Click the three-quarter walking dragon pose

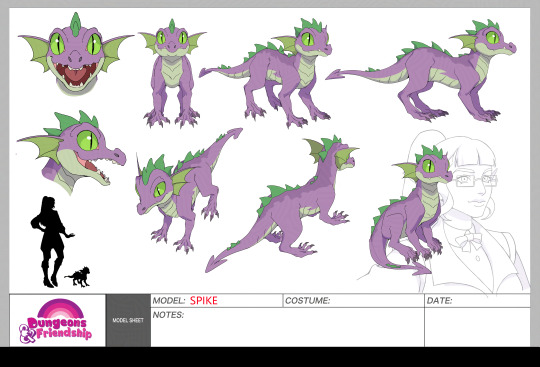[x=266, y=73]
